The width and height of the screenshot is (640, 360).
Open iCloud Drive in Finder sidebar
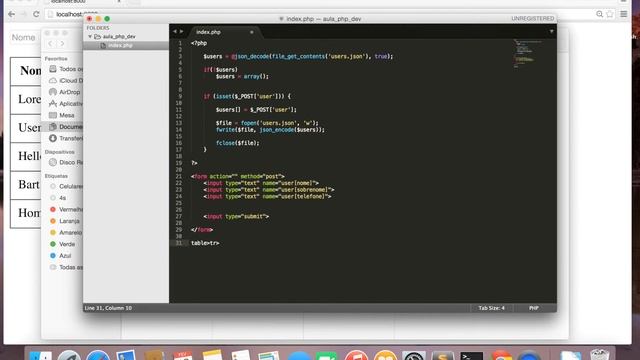click(x=65, y=80)
